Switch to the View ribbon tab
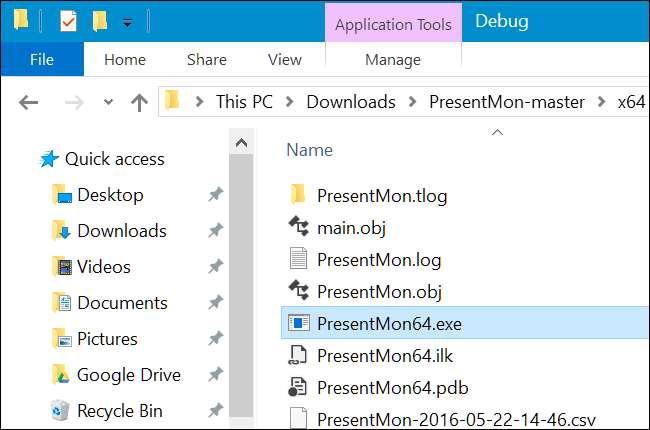650x430 pixels. click(x=284, y=59)
